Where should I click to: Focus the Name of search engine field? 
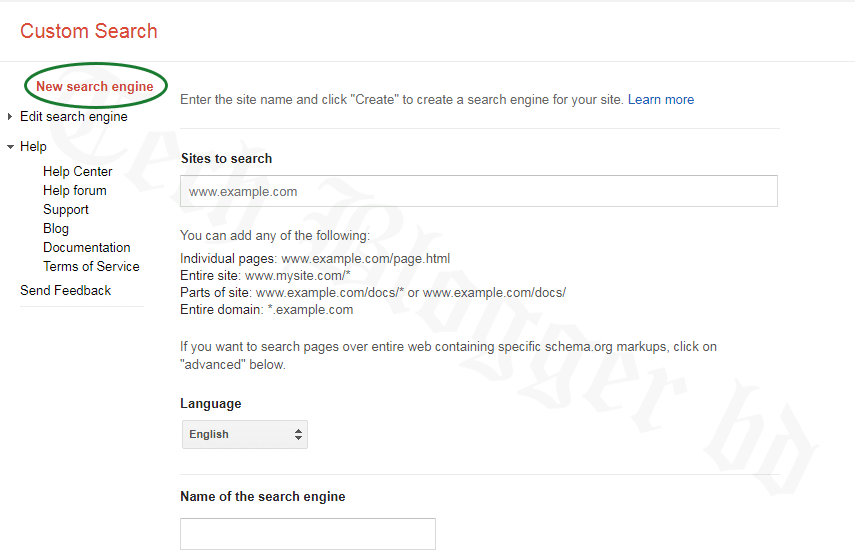(x=308, y=534)
